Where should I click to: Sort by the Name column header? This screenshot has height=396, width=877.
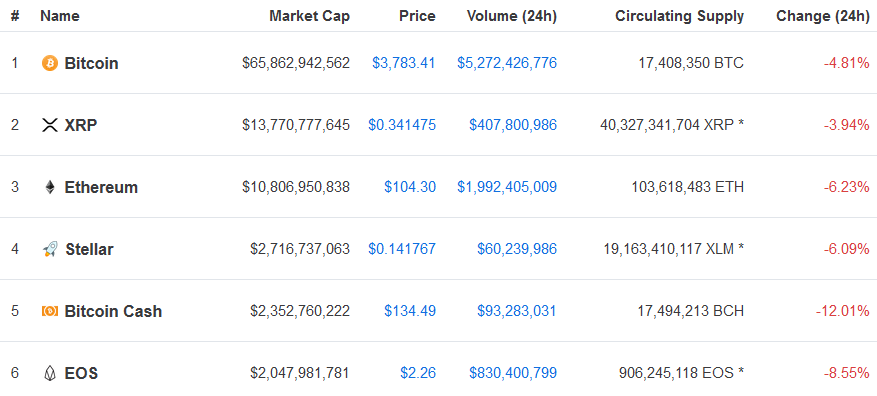[x=60, y=16]
